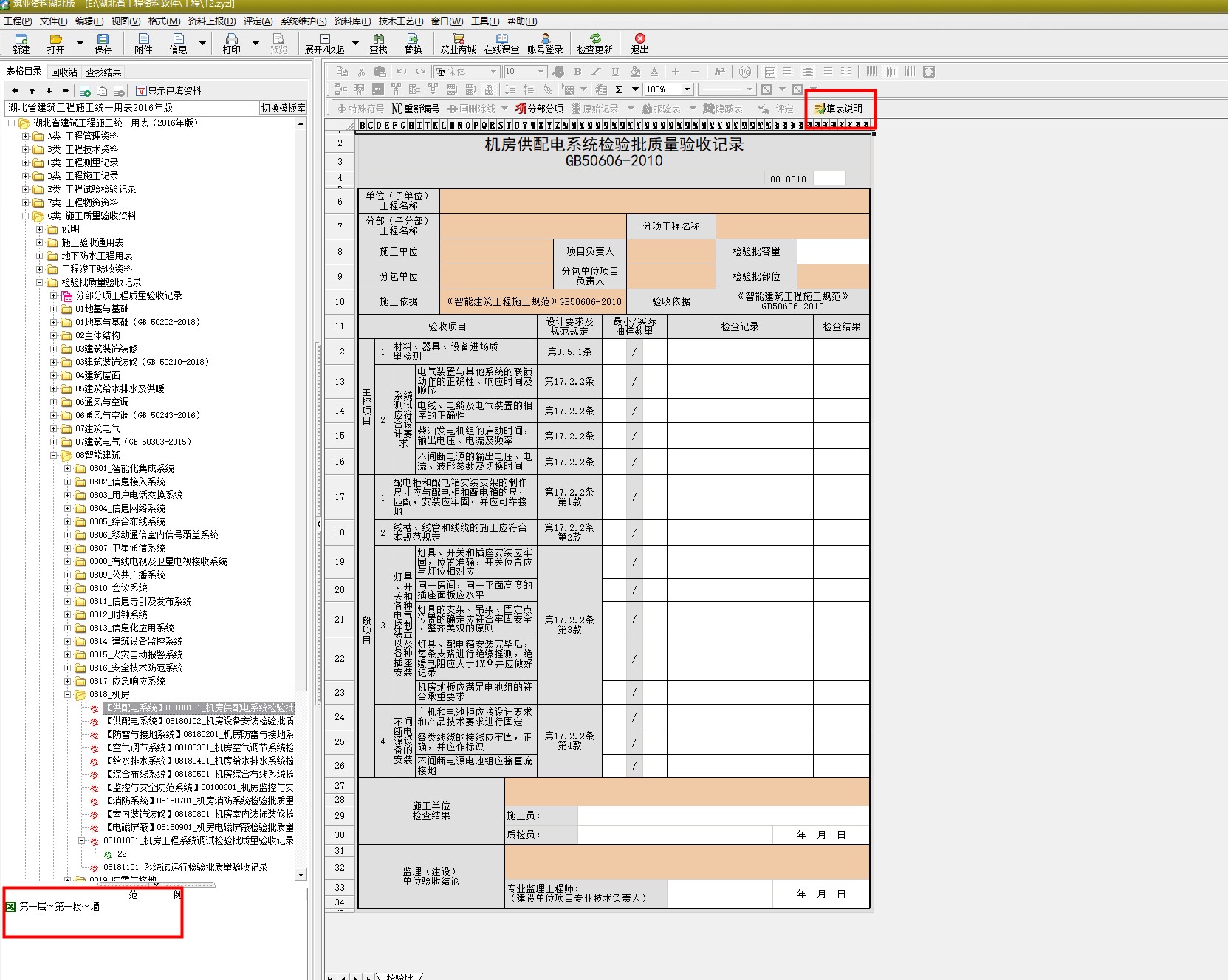Open the 宋体 font name dropdown
This screenshot has height=980, width=1228.
(494, 72)
